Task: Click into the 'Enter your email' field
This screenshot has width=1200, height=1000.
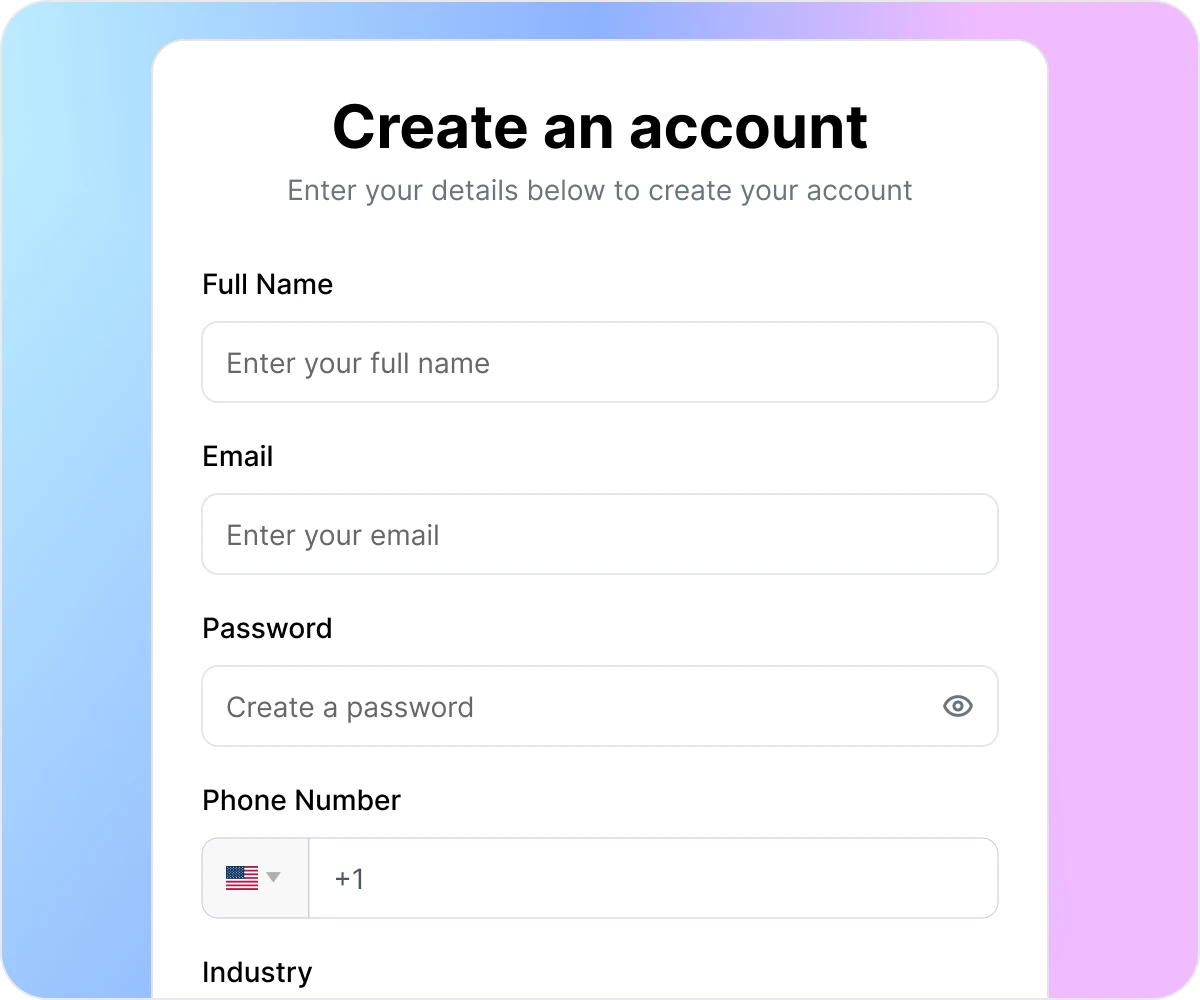Action: point(600,534)
